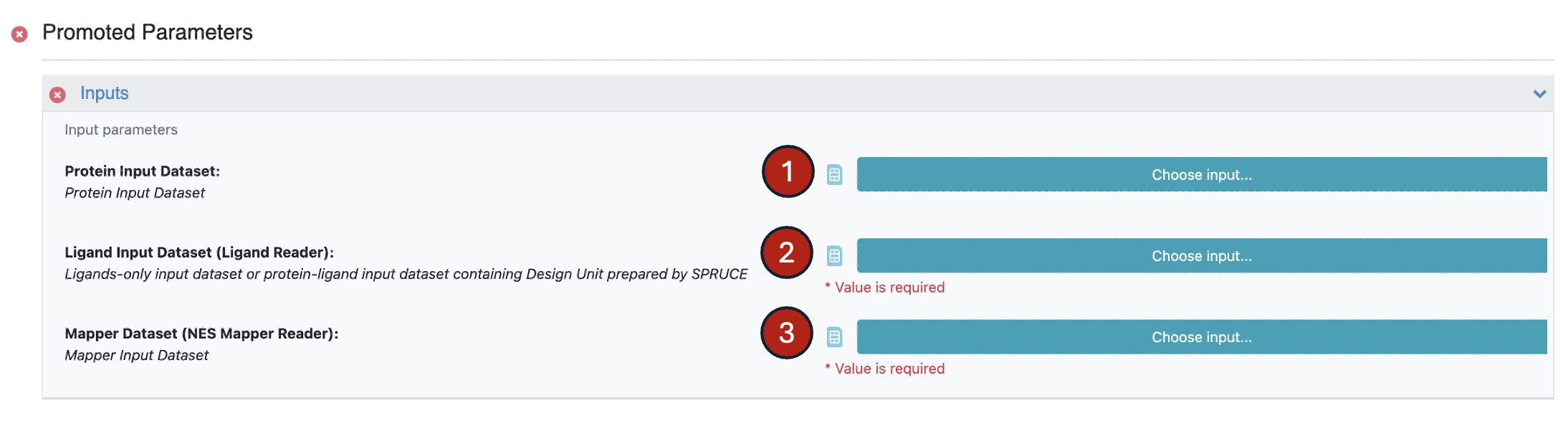
Task: Click the Inputs section header link
Action: [x=105, y=93]
